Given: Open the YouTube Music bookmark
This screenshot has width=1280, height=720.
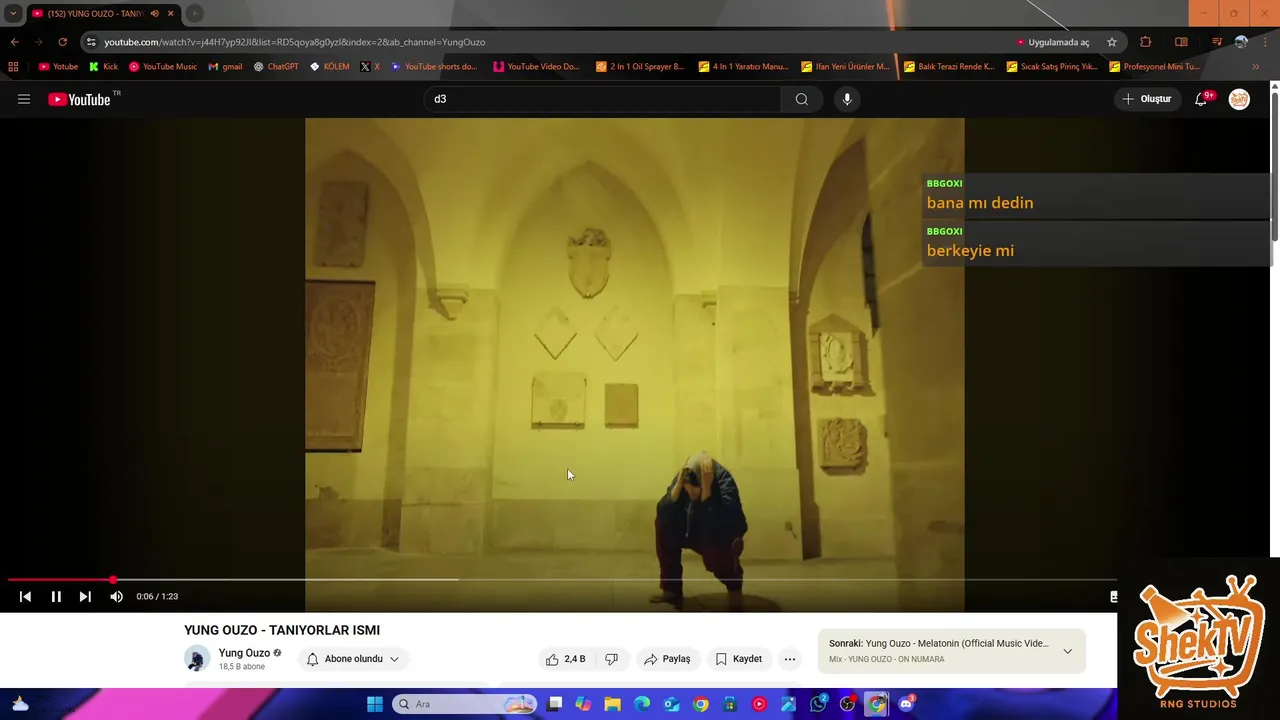Looking at the screenshot, I should 162,67.
